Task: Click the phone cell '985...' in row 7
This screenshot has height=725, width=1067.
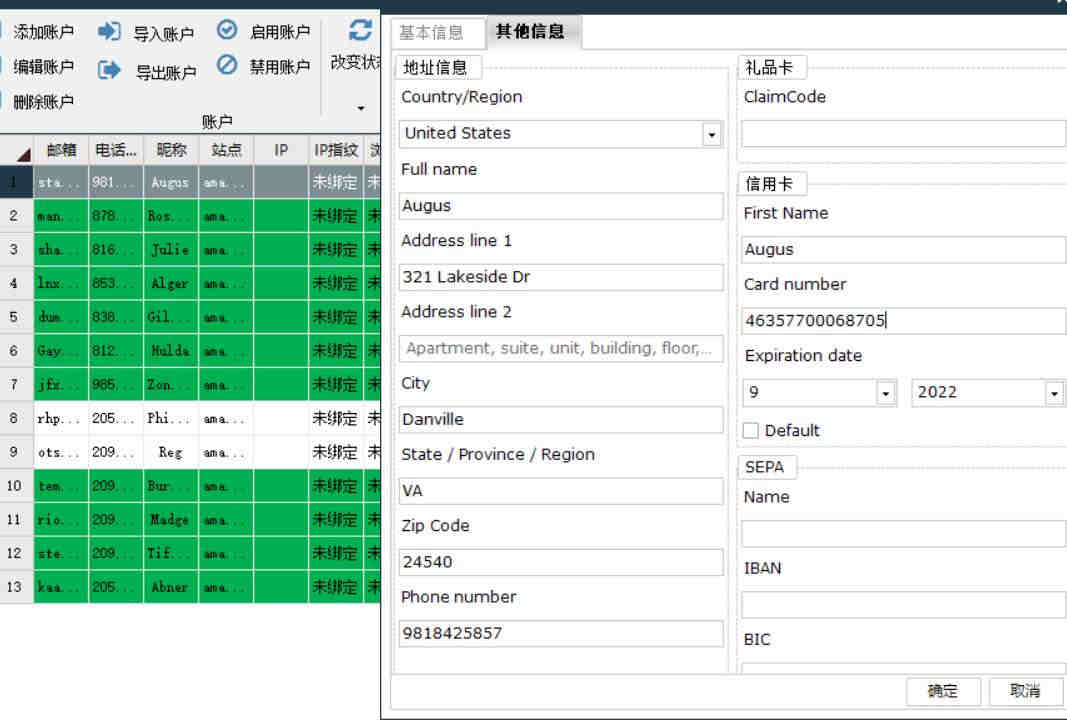Action: (116, 385)
